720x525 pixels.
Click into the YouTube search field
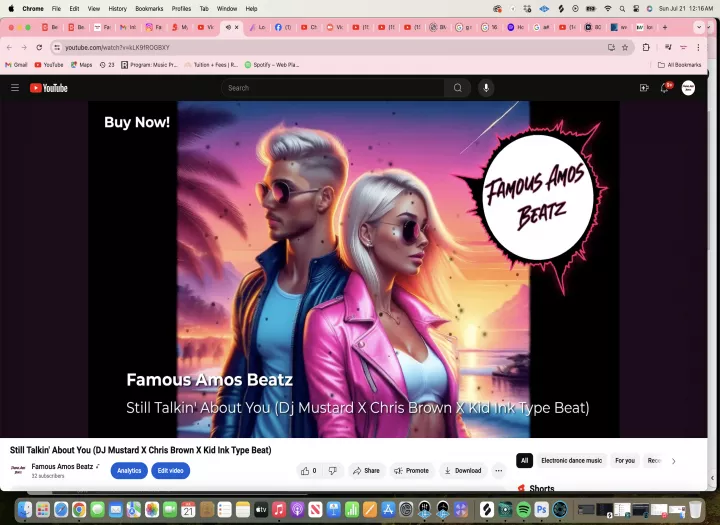pyautogui.click(x=332, y=88)
